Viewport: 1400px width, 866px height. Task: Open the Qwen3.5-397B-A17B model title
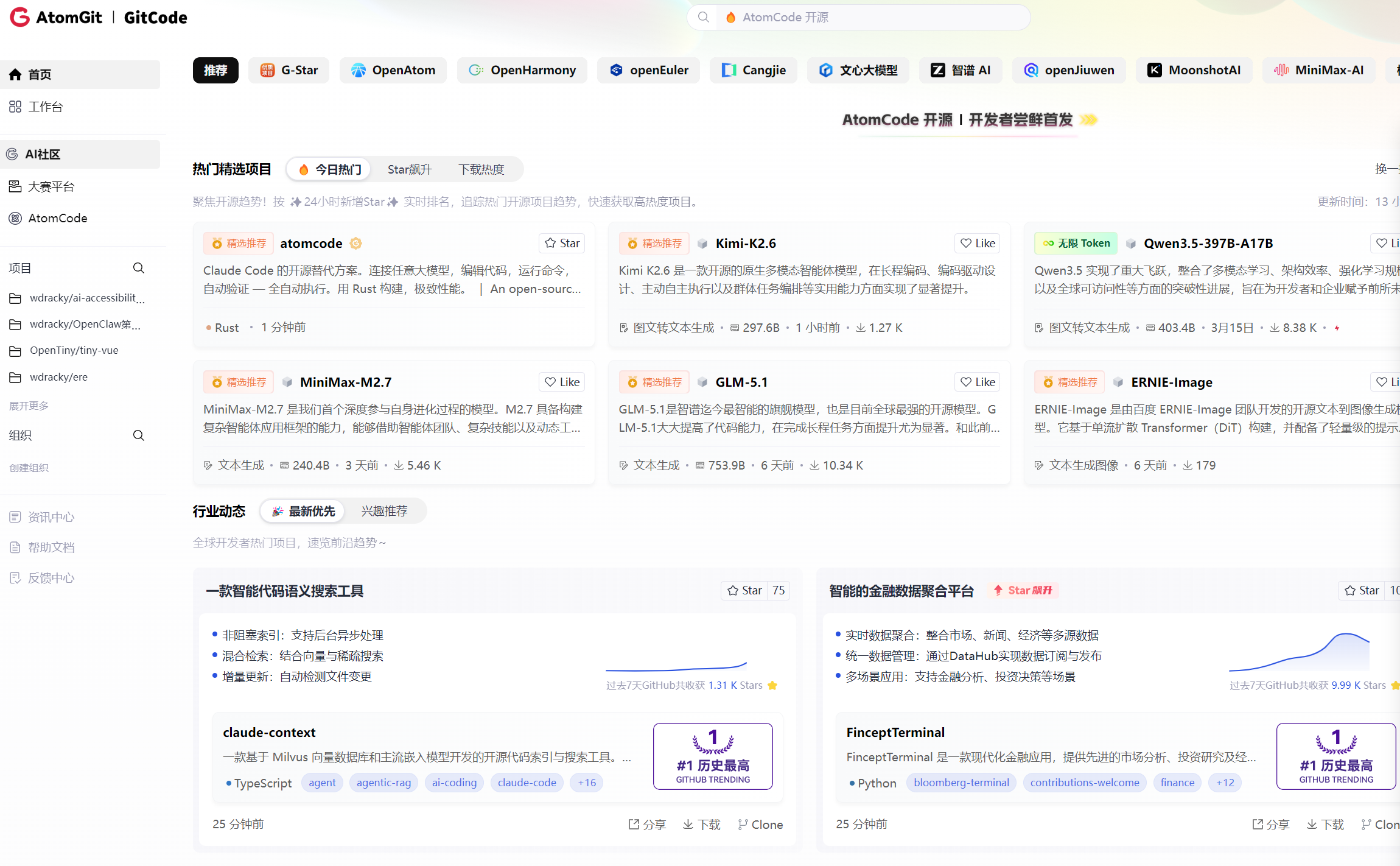(1208, 243)
